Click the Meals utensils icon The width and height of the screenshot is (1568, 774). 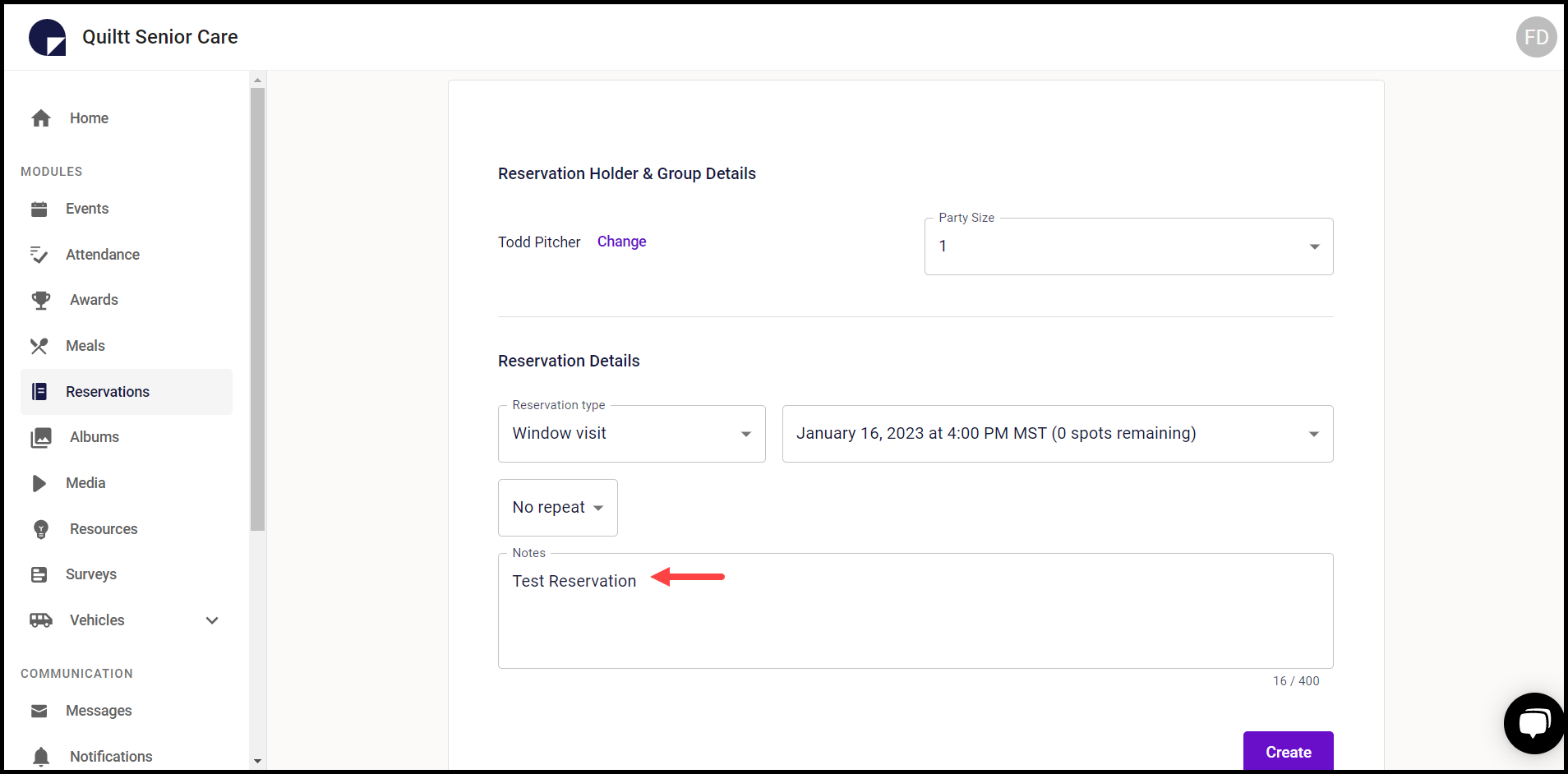tap(39, 346)
